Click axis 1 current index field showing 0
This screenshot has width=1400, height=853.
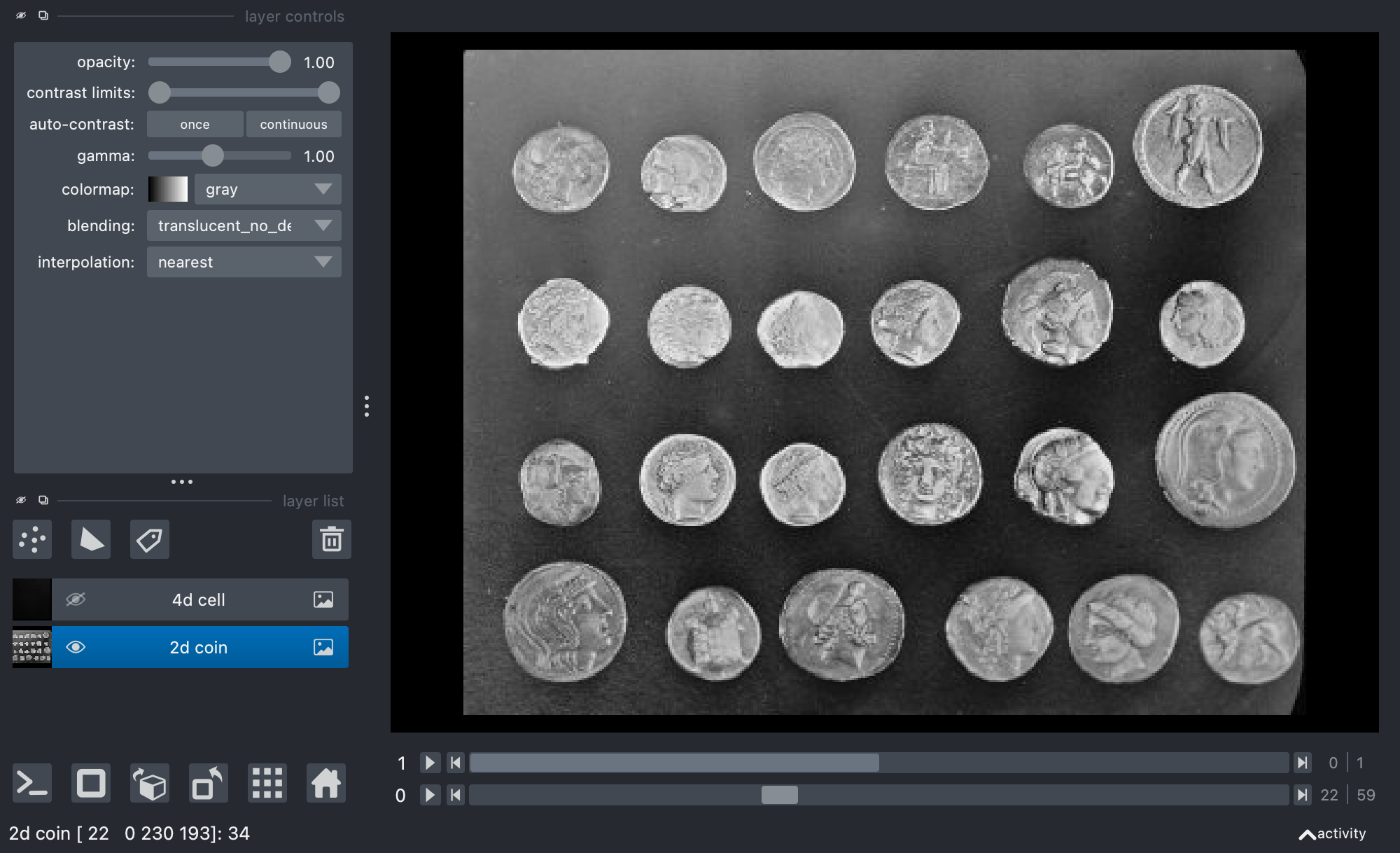1333,763
